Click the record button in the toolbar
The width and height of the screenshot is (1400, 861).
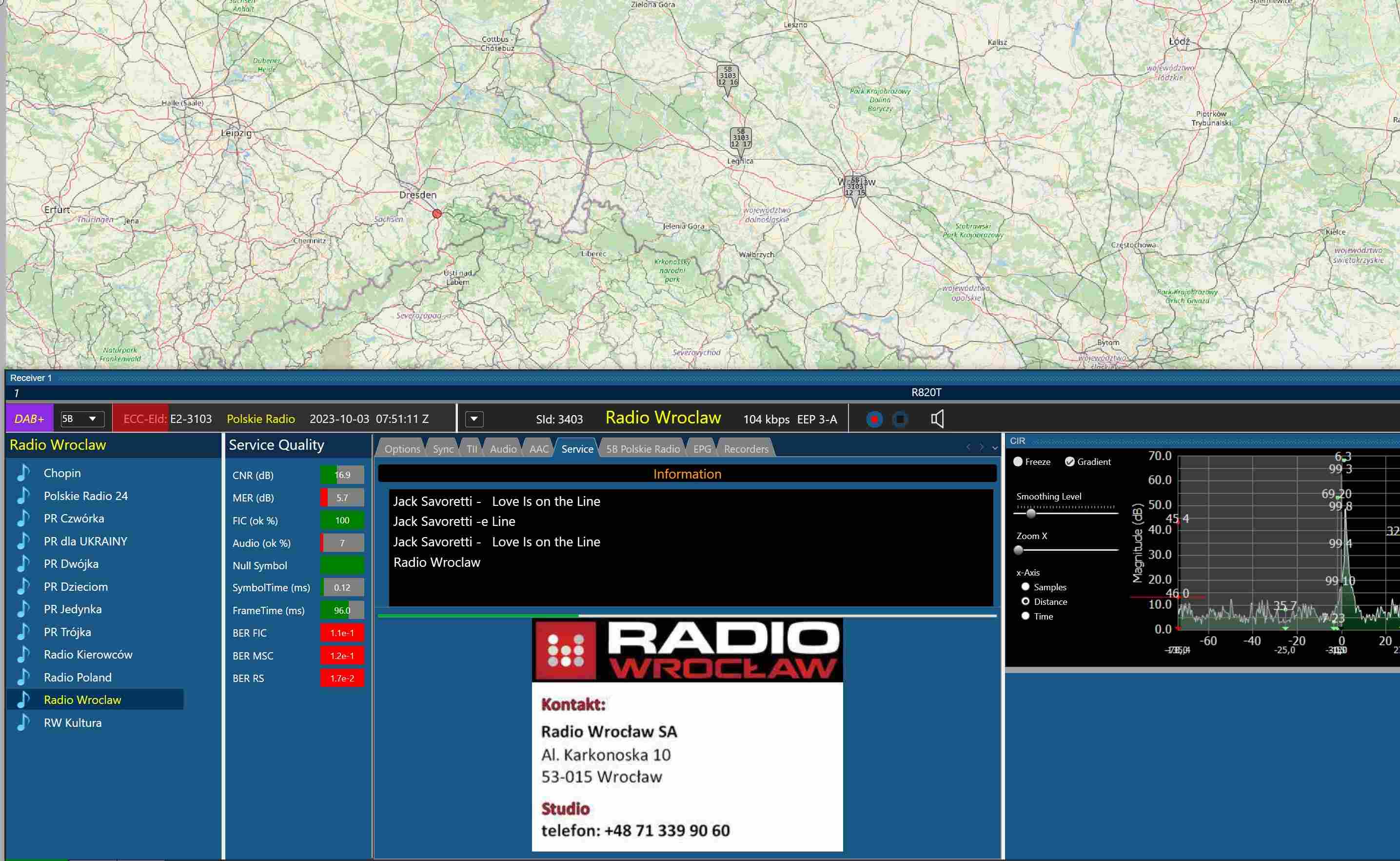click(x=874, y=420)
